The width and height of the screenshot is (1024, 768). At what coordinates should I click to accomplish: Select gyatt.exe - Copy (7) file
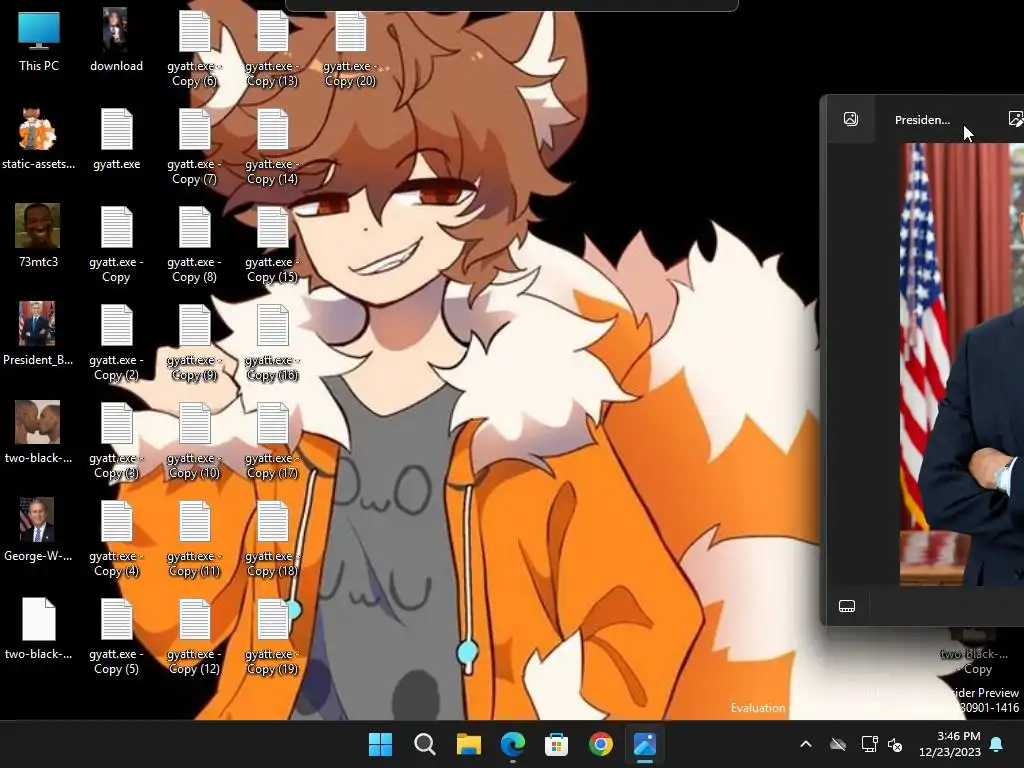pos(194,147)
